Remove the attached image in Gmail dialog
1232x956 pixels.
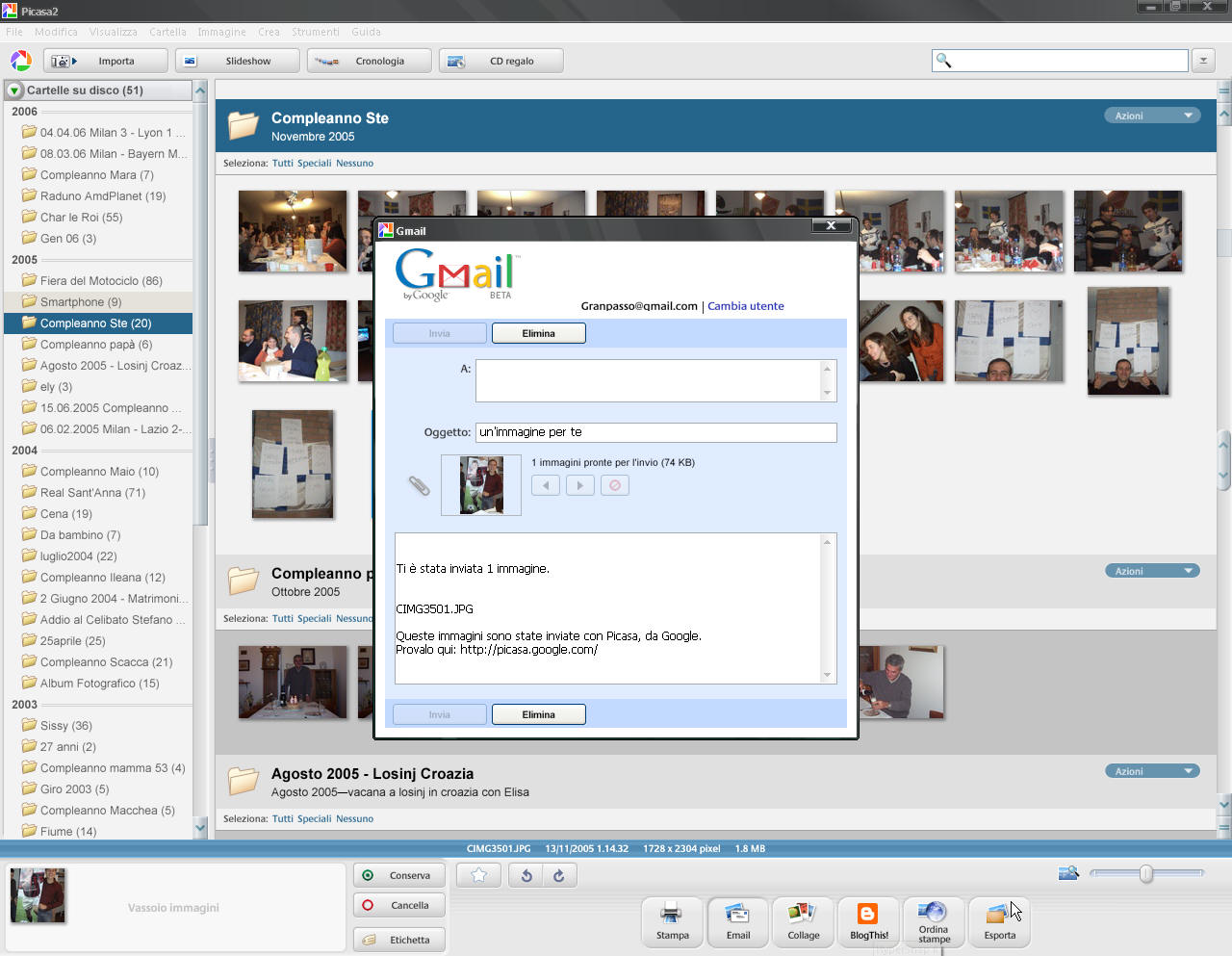click(615, 485)
